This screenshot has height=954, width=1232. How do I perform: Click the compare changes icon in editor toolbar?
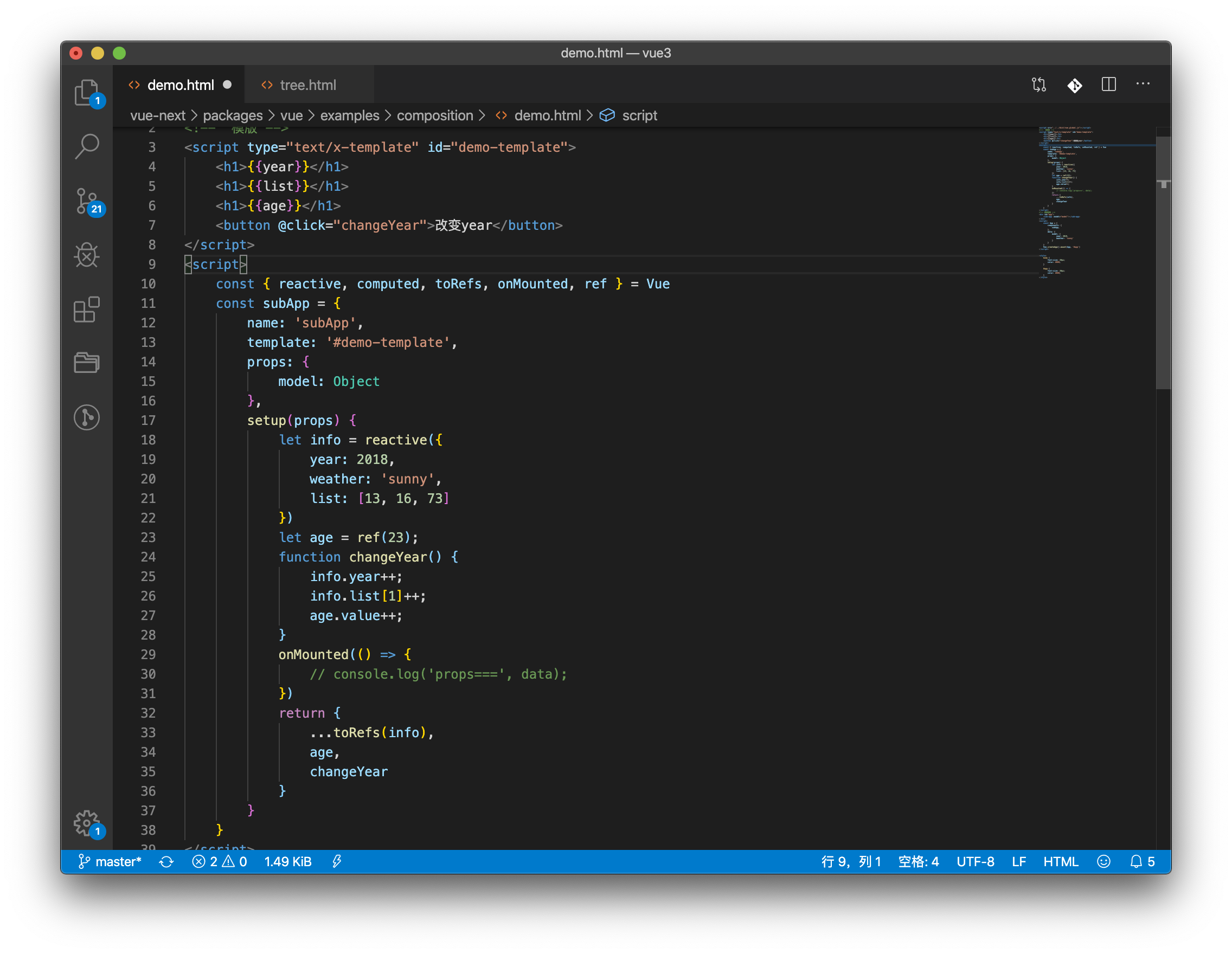(x=1038, y=85)
